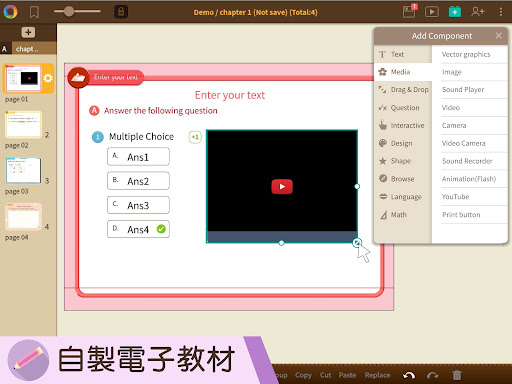The height and width of the screenshot is (384, 512).
Task: Click Cut in bottom toolbar
Action: tap(326, 375)
